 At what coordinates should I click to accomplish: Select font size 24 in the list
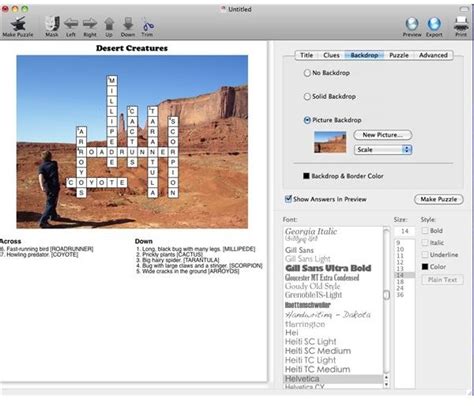tap(405, 288)
